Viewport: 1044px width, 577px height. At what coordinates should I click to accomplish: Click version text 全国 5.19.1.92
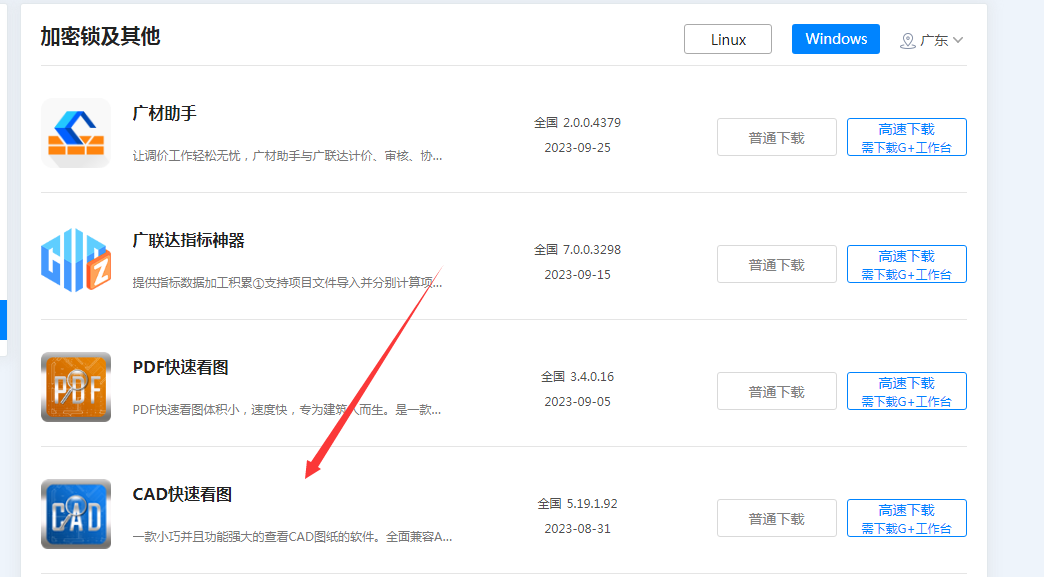[577, 504]
